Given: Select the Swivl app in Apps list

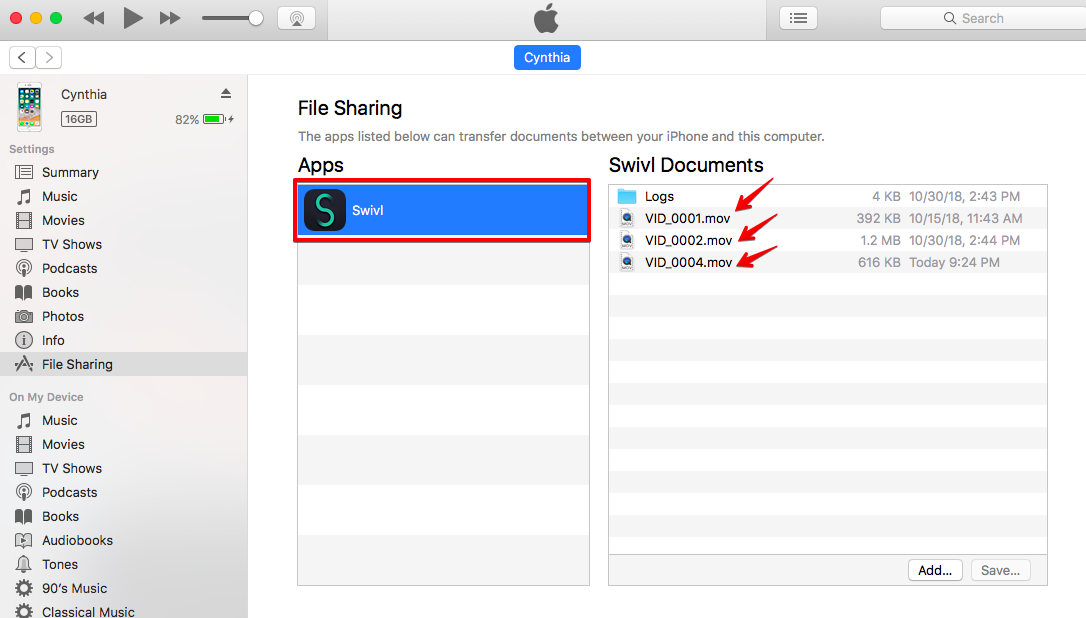Looking at the screenshot, I should [442, 211].
